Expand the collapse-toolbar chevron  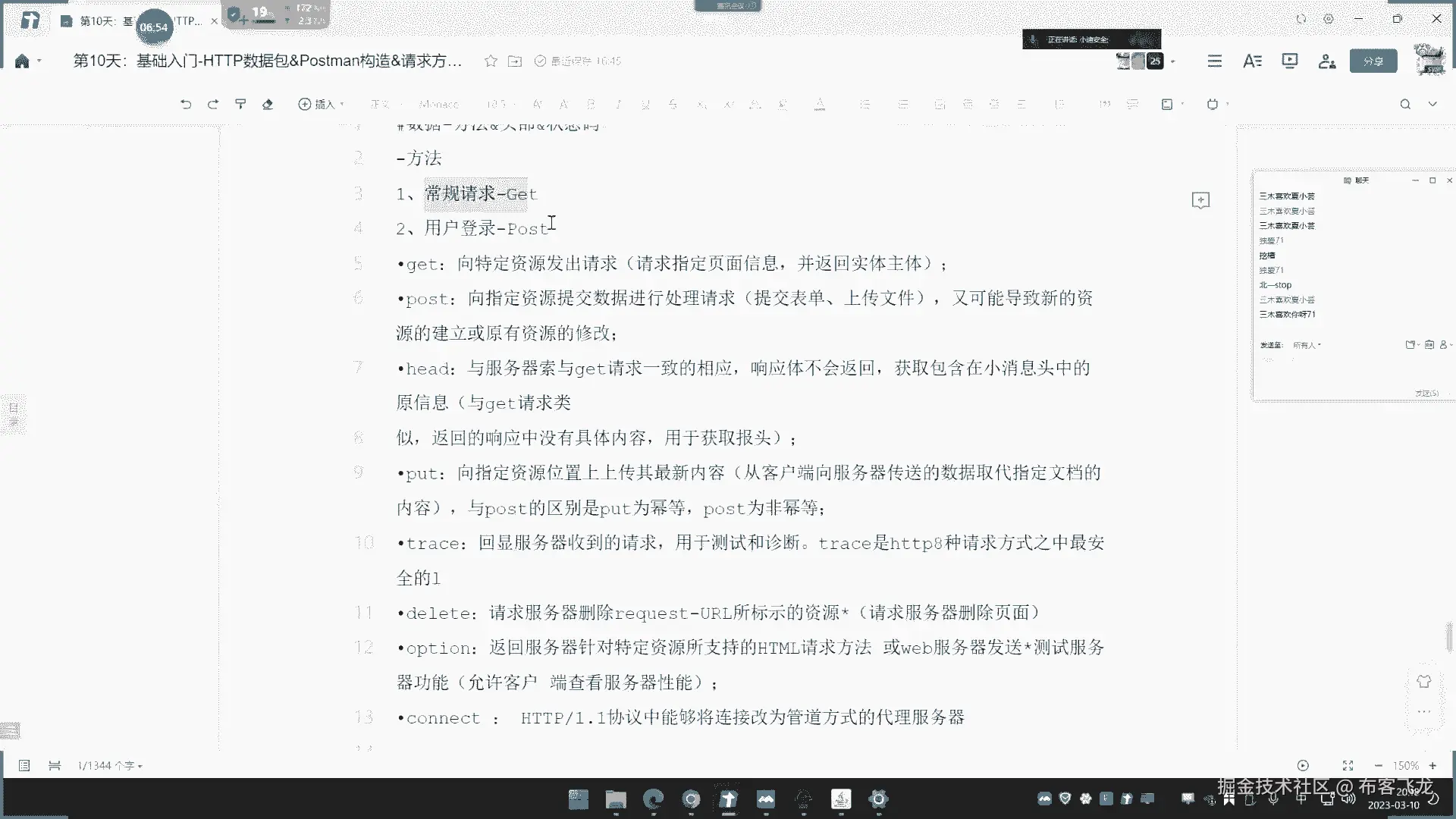pyautogui.click(x=1432, y=105)
